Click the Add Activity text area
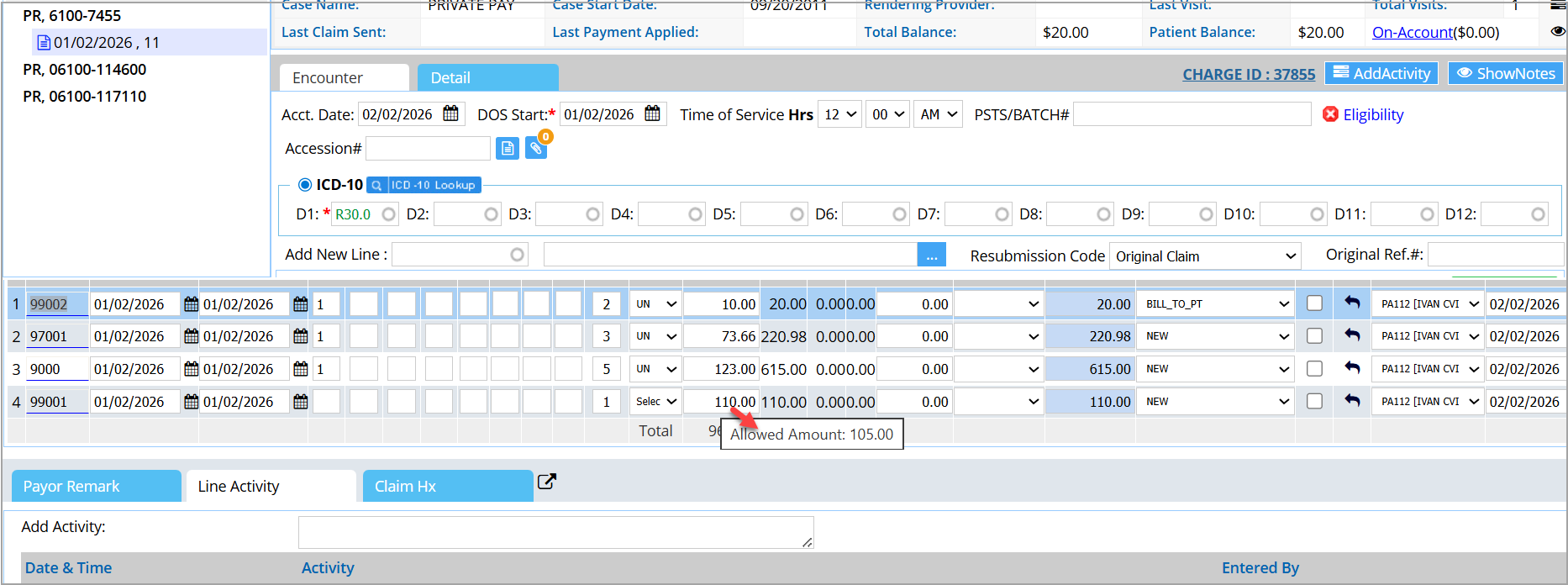 tap(555, 532)
